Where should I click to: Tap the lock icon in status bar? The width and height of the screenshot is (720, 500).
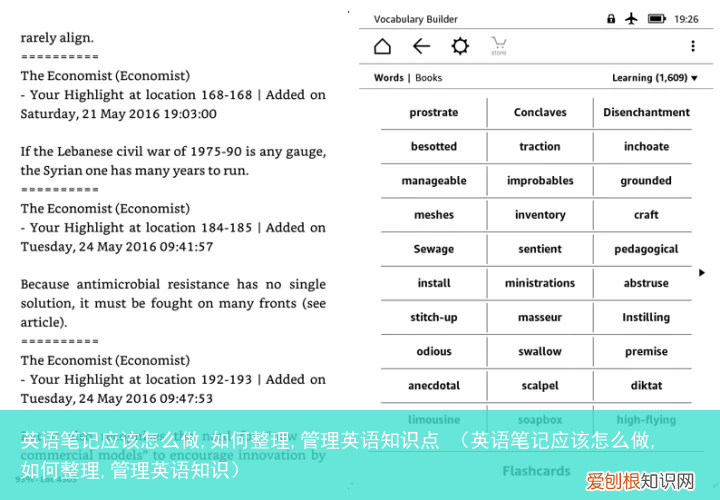(x=611, y=19)
